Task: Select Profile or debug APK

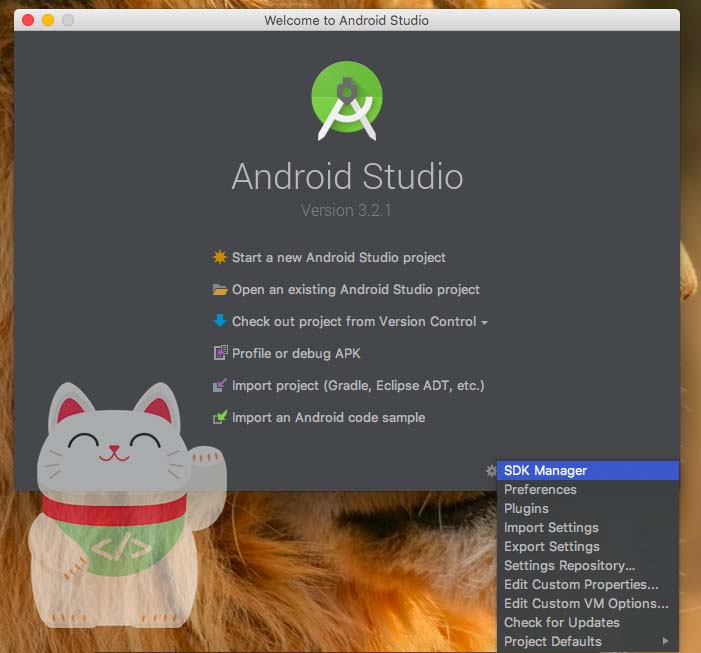Action: click(x=296, y=354)
